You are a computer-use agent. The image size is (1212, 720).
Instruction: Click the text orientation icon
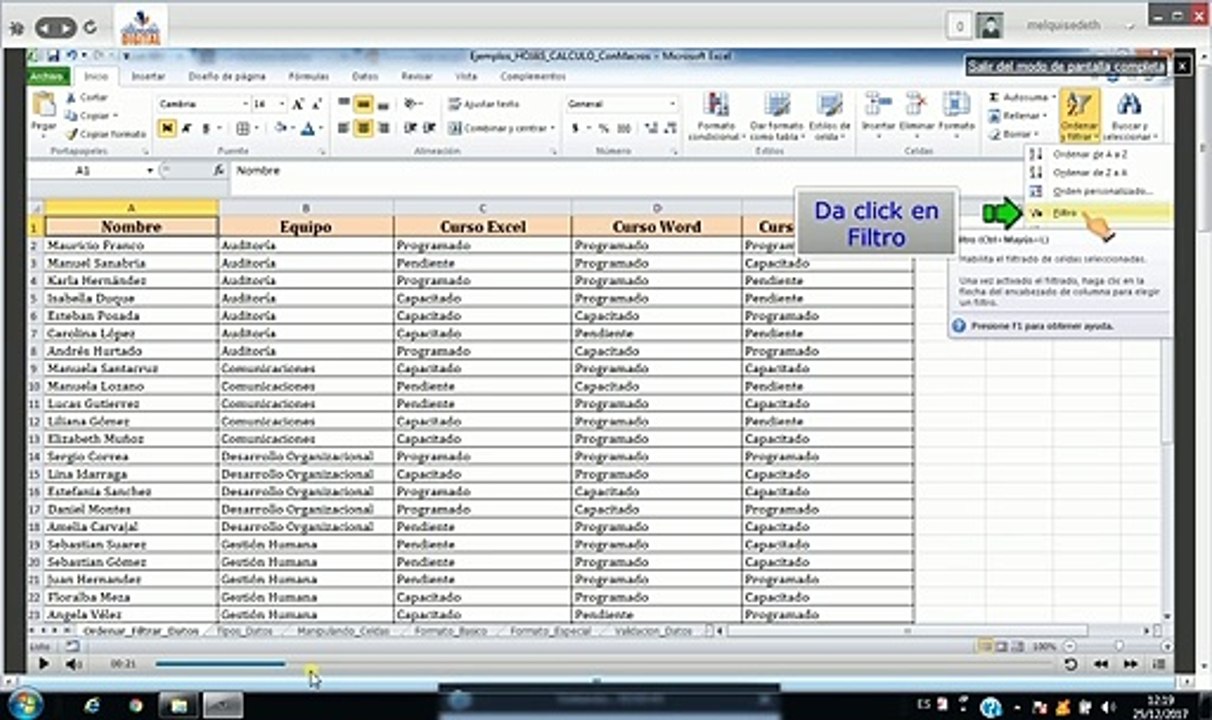[x=411, y=103]
